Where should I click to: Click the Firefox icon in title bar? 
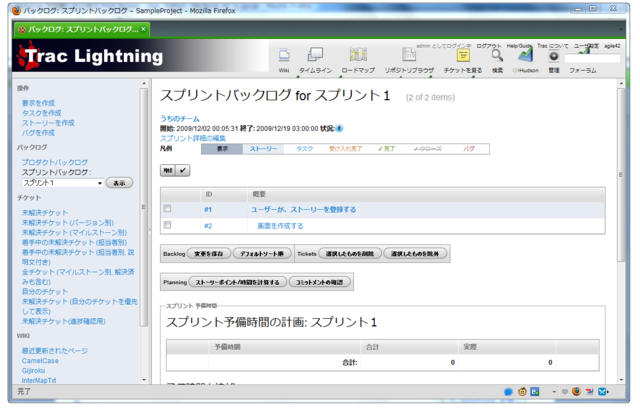(x=16, y=11)
